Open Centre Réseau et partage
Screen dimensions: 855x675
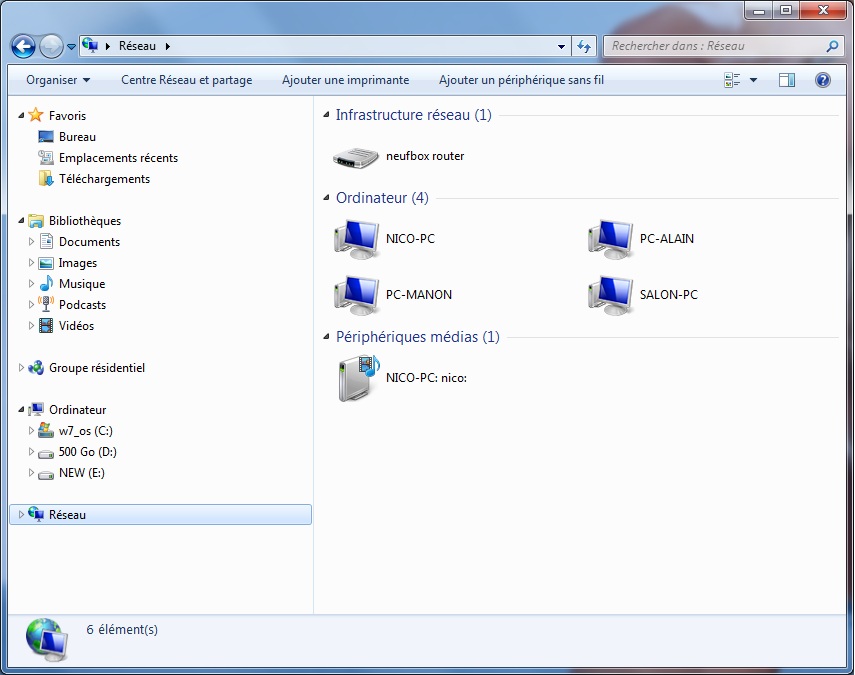(x=186, y=79)
